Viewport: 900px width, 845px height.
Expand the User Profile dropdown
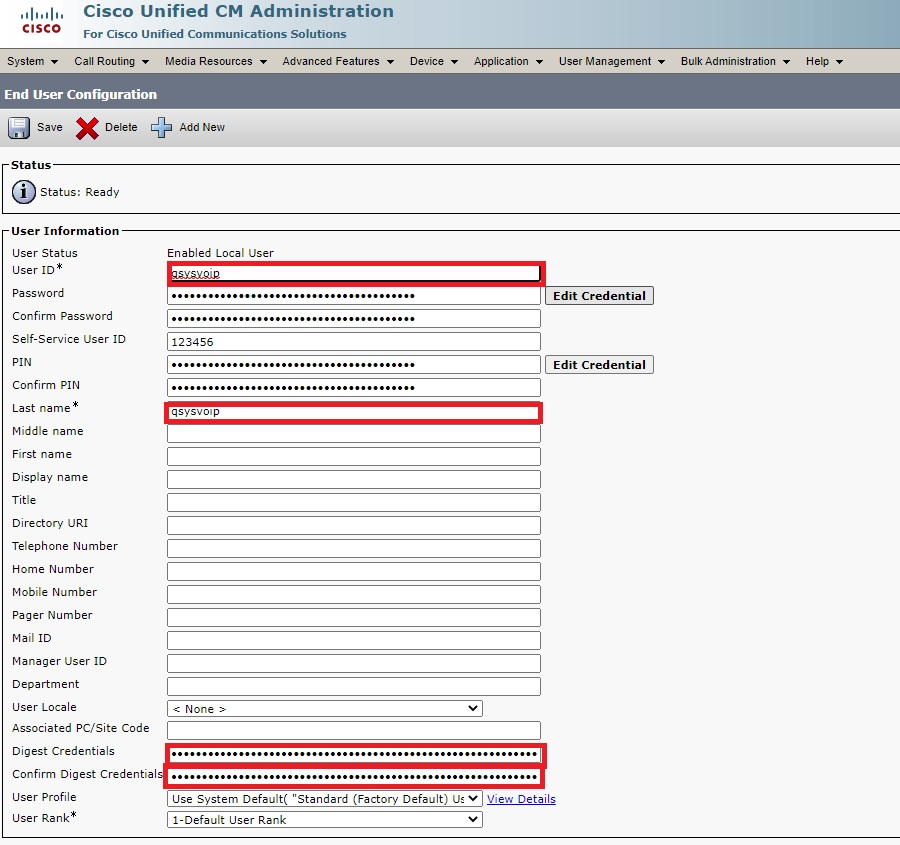pyautogui.click(x=324, y=799)
